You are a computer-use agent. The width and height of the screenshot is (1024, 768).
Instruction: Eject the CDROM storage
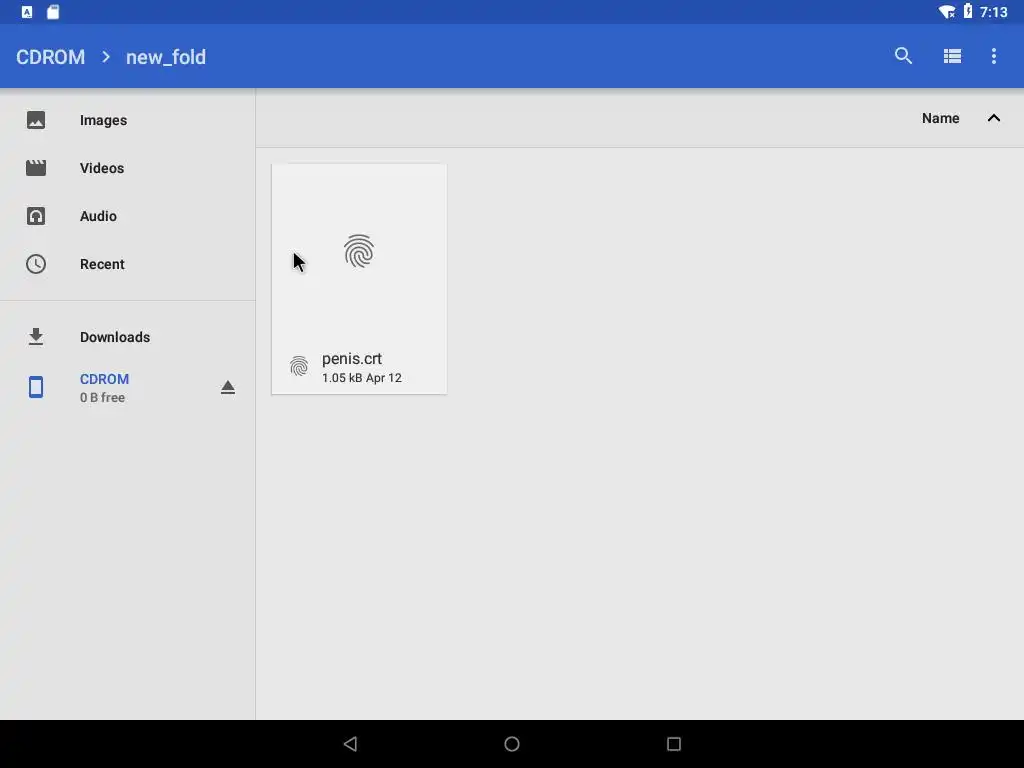point(227,387)
